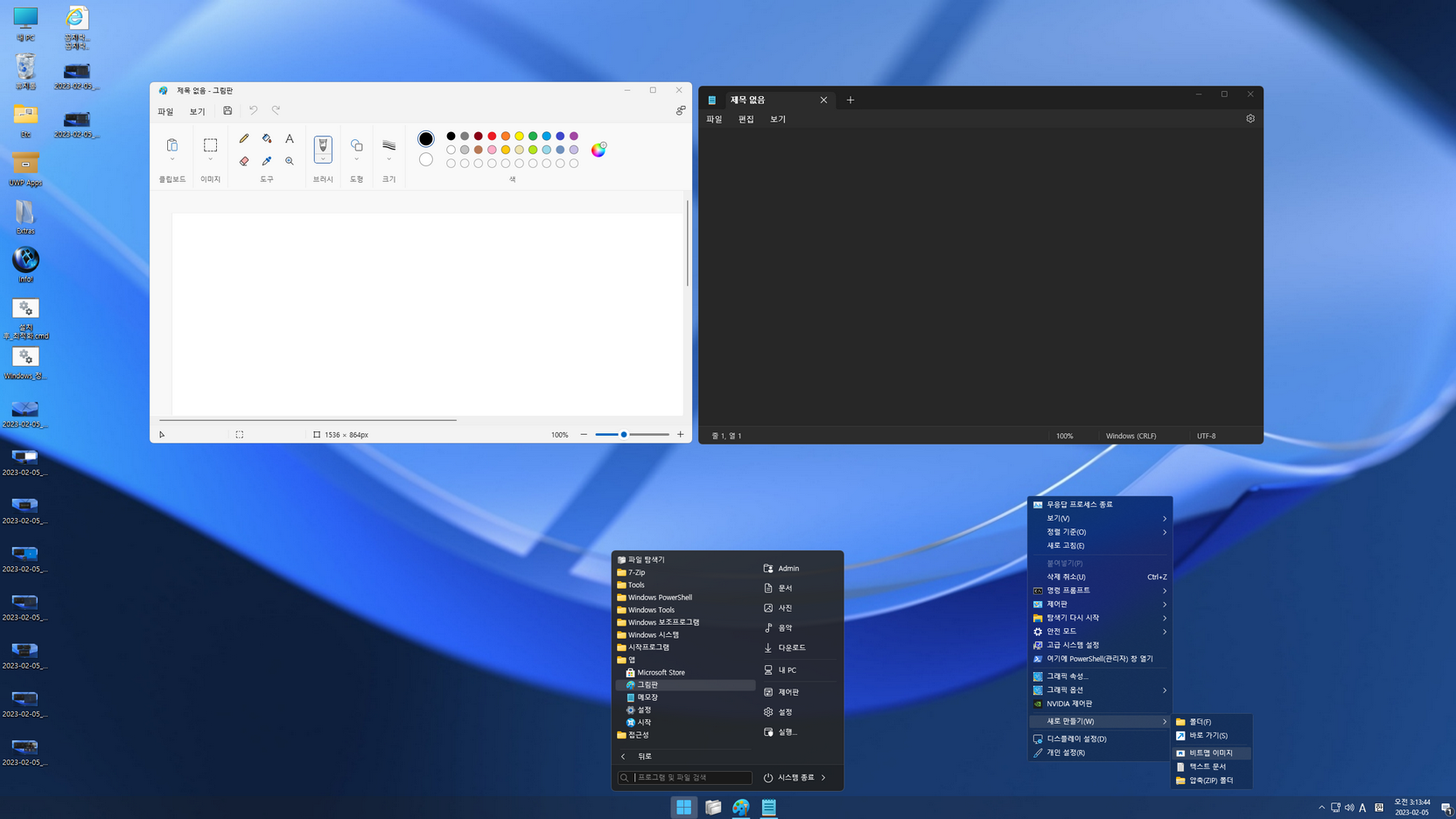Click the Paste clipboard icon in Paint
1456x819 pixels.
point(172,144)
